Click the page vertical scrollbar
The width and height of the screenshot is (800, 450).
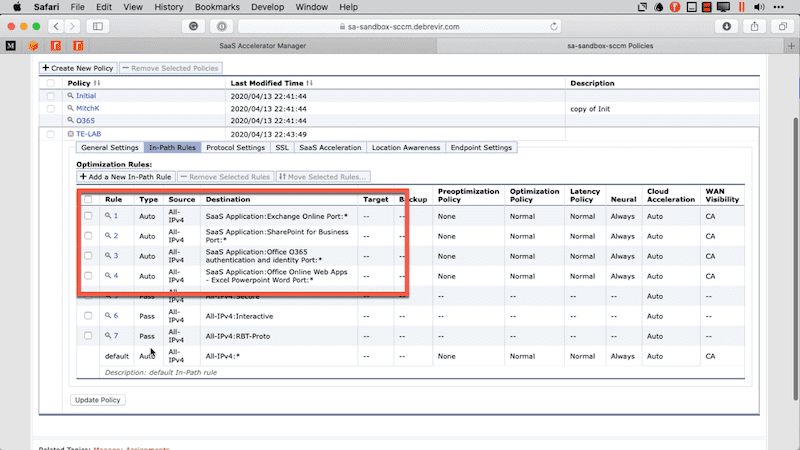795,259
